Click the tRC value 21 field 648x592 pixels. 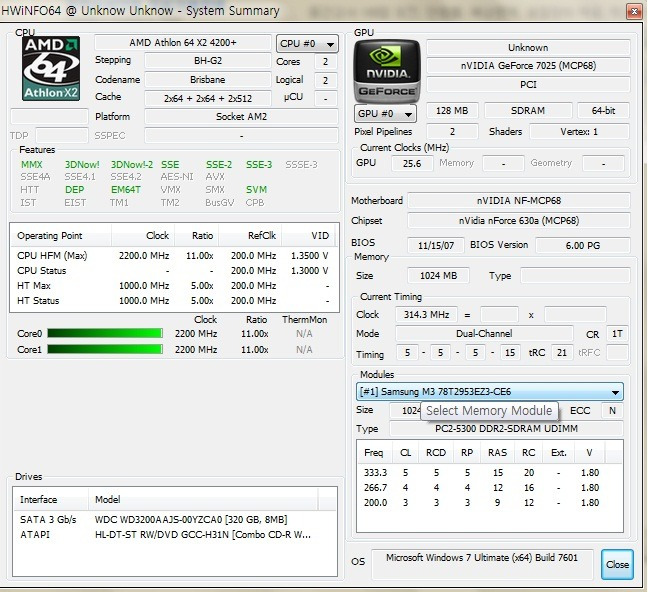[x=562, y=353]
